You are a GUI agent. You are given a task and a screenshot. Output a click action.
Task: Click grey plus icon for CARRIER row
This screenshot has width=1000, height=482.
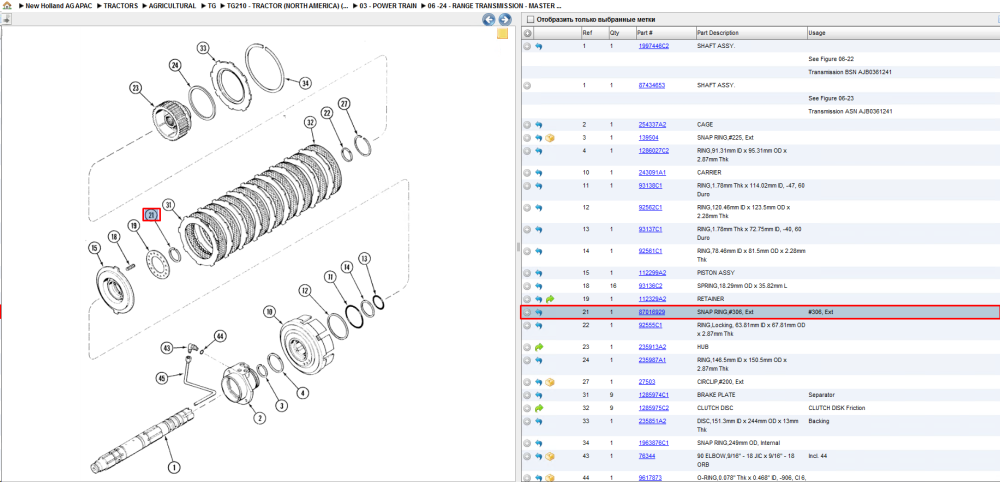[x=527, y=173]
